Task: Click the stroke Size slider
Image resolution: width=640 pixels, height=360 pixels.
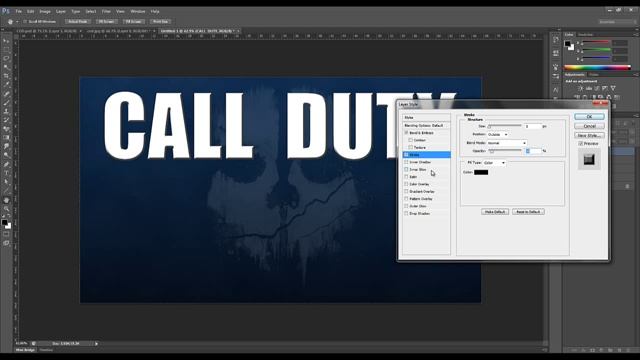Action: [x=505, y=126]
